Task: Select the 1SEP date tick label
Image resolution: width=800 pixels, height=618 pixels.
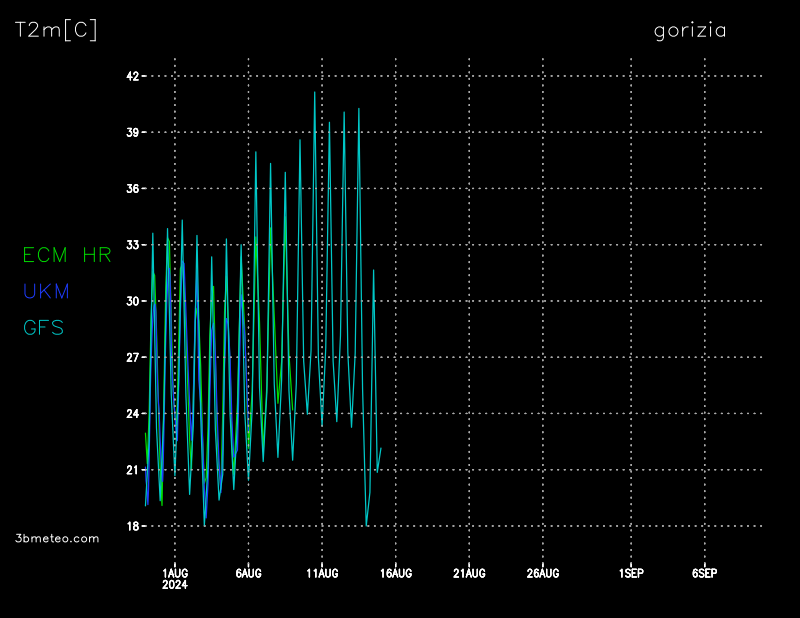Action: pos(631,573)
